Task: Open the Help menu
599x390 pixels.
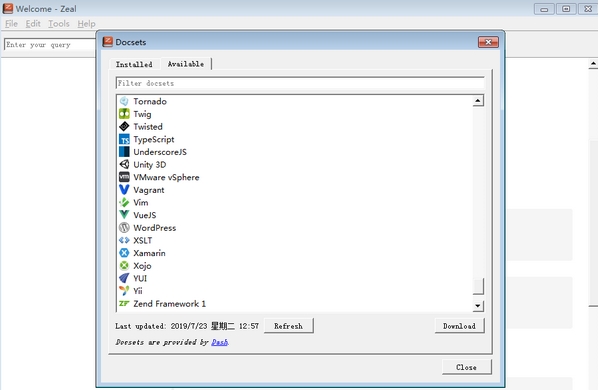Action: pos(86,24)
